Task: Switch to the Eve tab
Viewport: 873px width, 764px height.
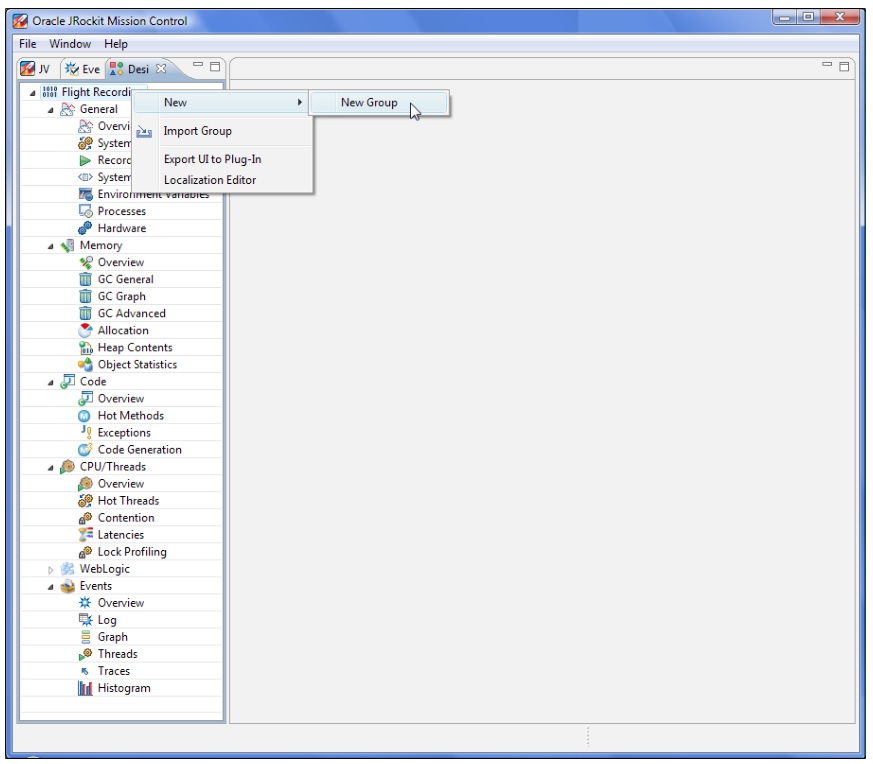Action: 83,69
